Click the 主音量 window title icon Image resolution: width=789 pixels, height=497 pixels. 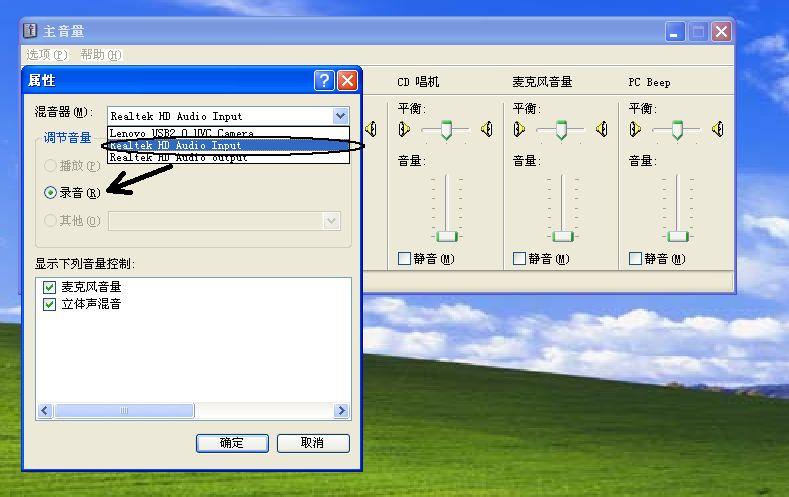(30, 31)
